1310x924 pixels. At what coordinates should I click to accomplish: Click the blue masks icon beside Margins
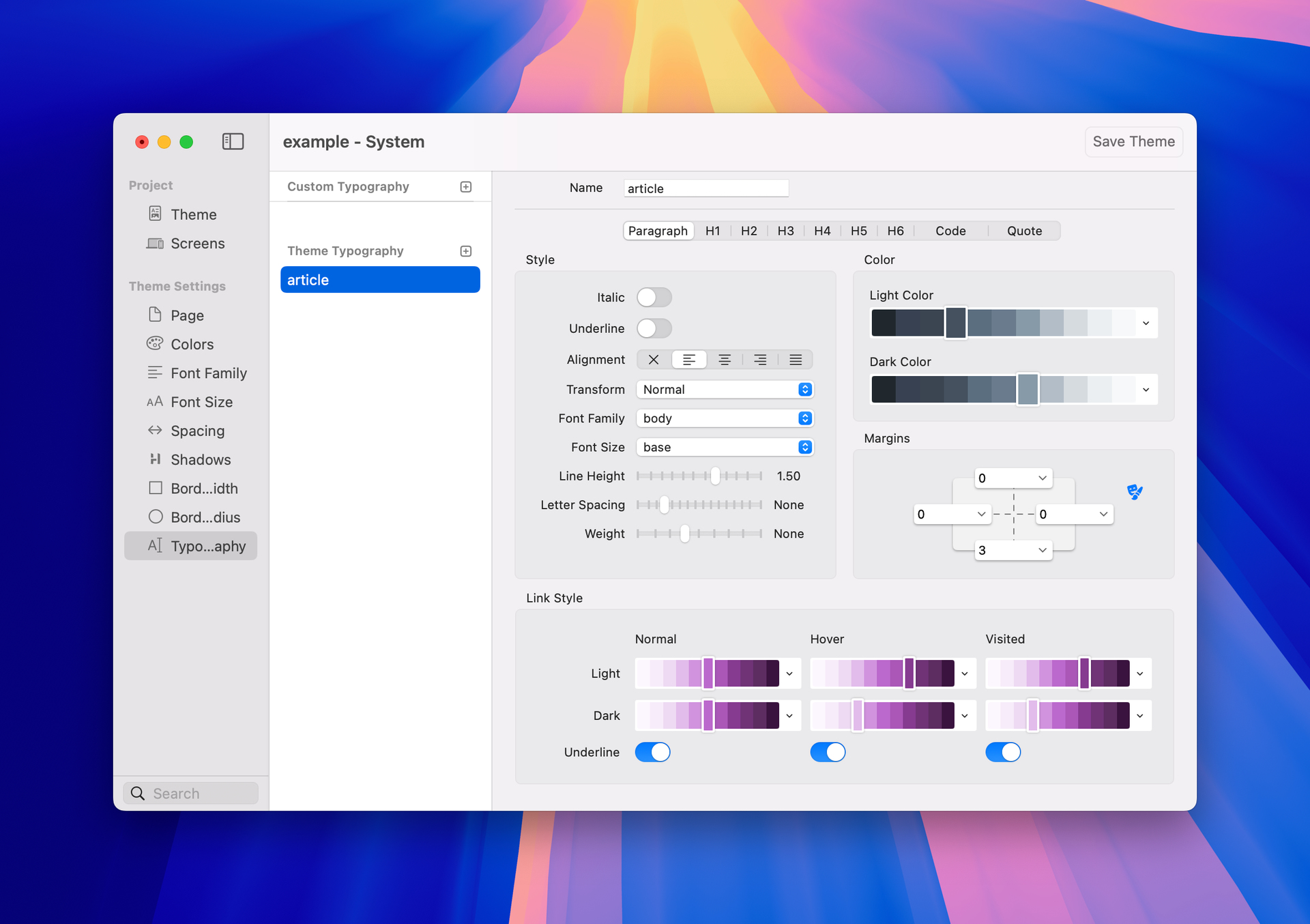tap(1135, 491)
